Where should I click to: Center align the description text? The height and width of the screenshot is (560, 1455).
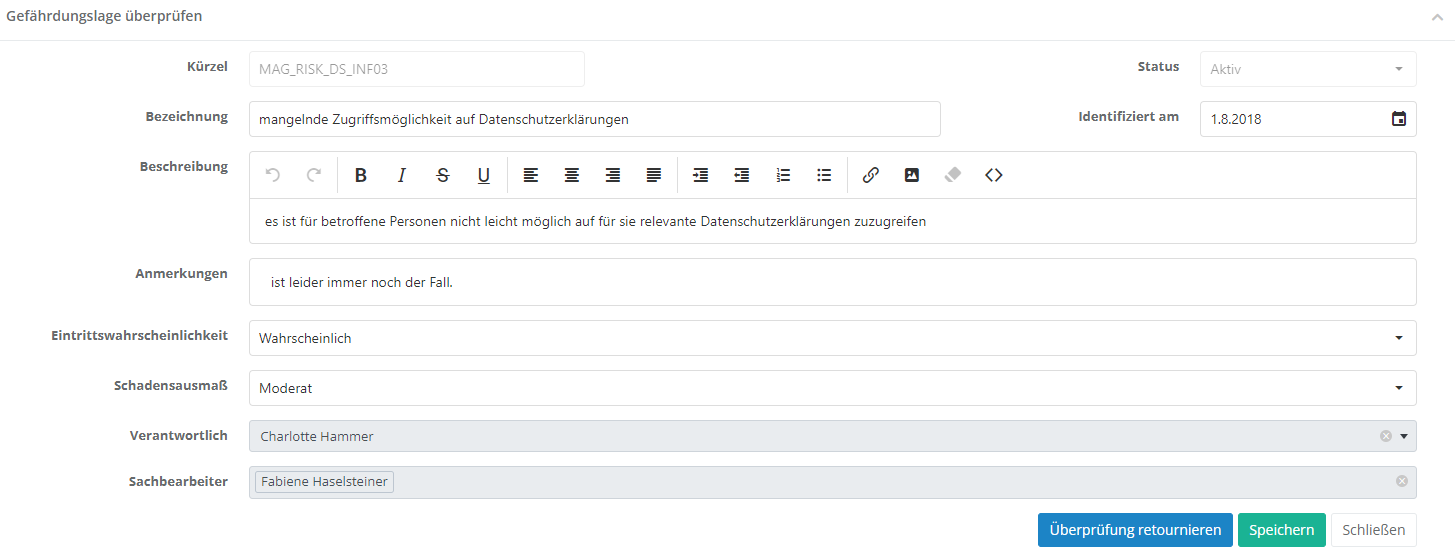pyautogui.click(x=572, y=175)
